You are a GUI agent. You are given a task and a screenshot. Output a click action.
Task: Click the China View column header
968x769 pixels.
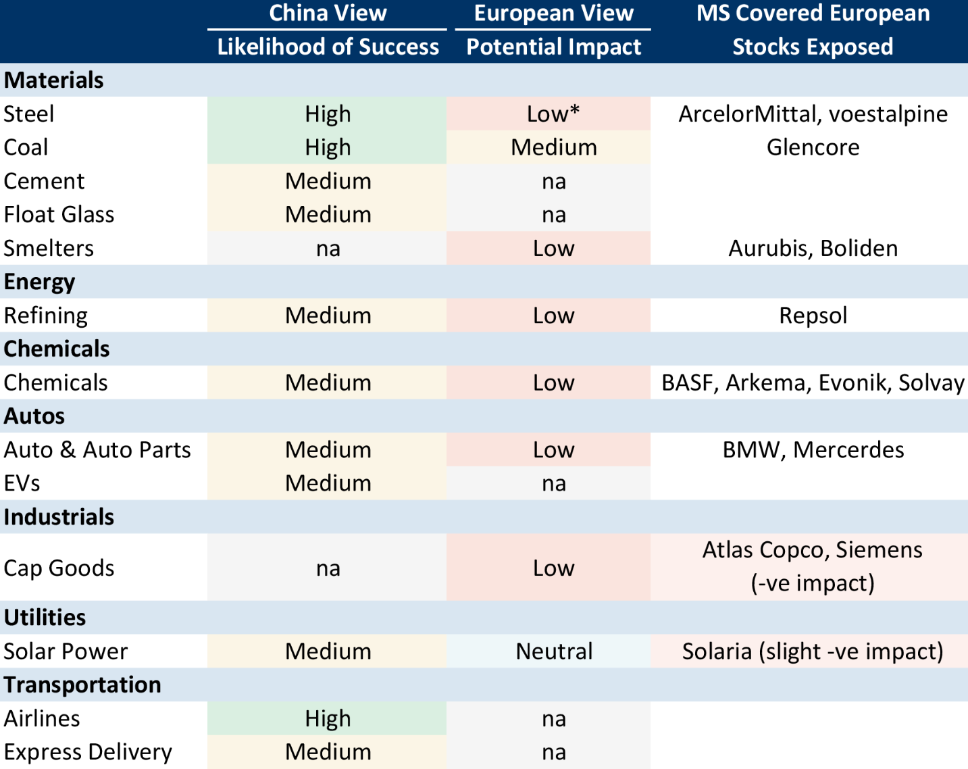(327, 14)
